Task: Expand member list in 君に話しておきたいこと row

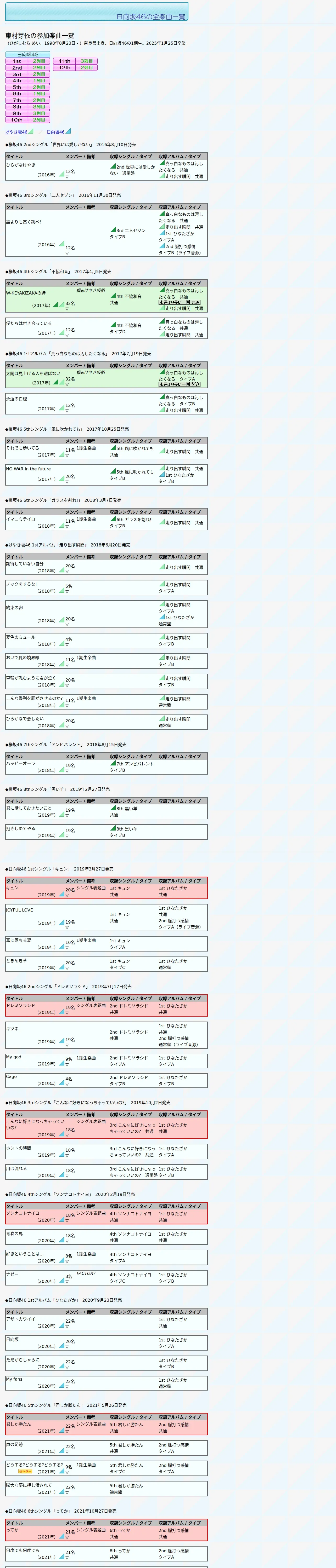Action: 67,816
